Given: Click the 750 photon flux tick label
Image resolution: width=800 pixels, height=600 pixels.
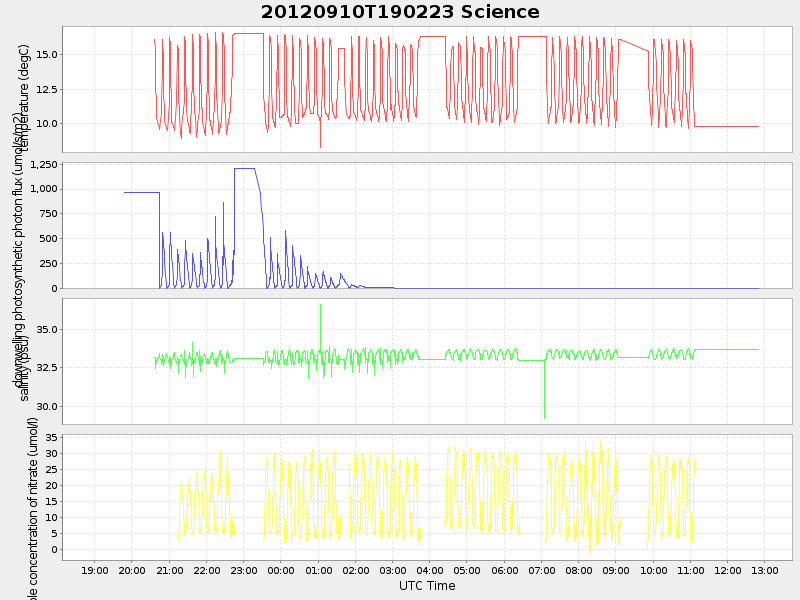Looking at the screenshot, I should tap(49, 214).
